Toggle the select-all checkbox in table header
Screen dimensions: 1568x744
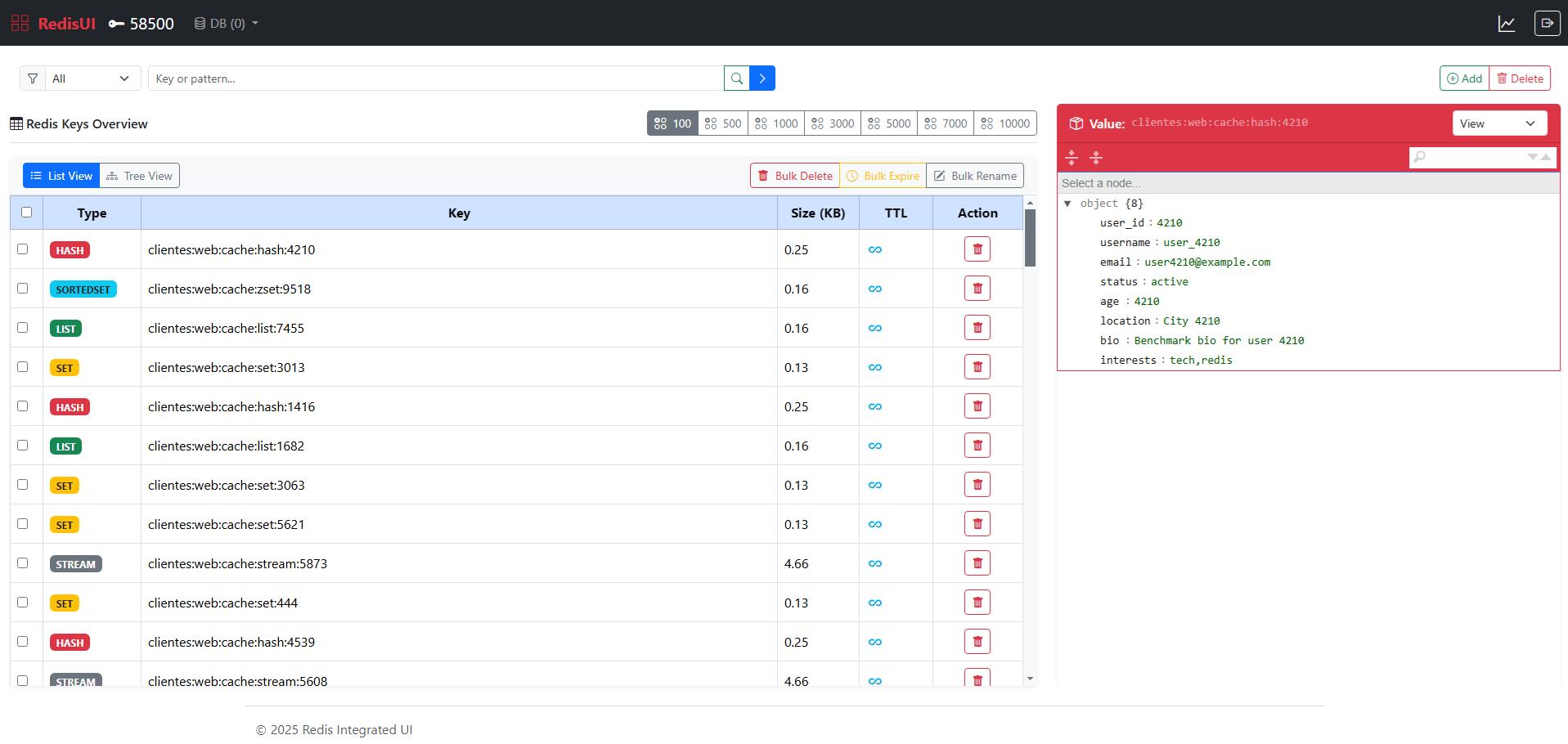tap(26, 212)
